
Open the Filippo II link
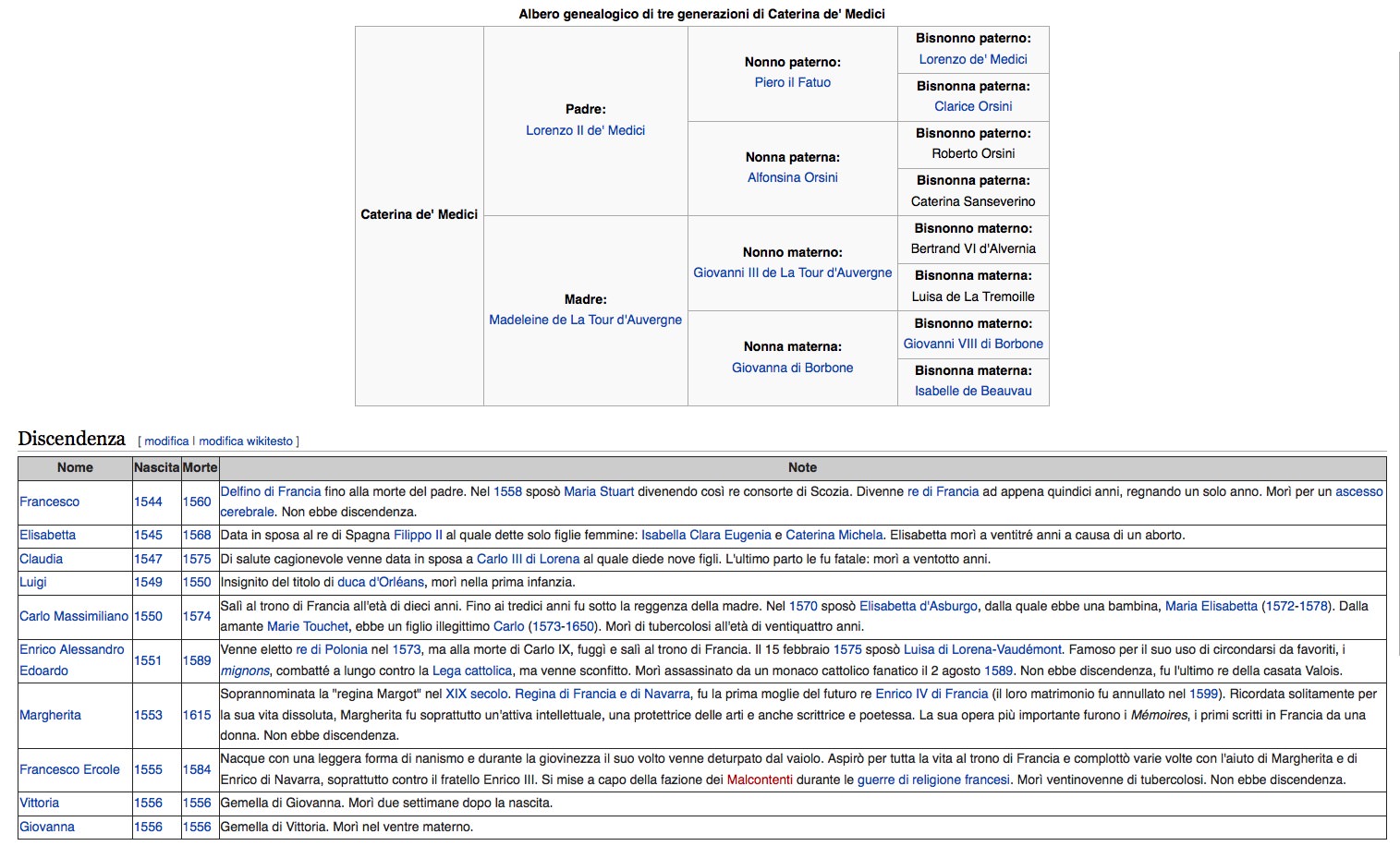418,535
